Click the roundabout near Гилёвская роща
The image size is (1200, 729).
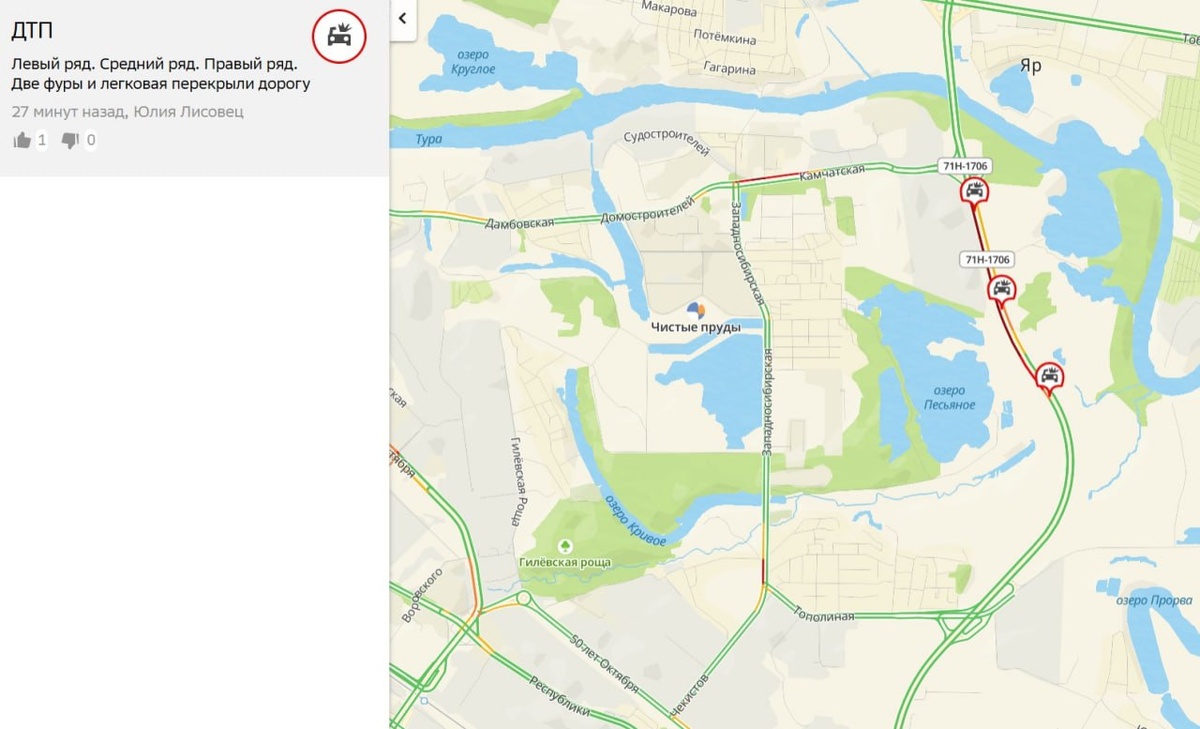pyautogui.click(x=522, y=599)
